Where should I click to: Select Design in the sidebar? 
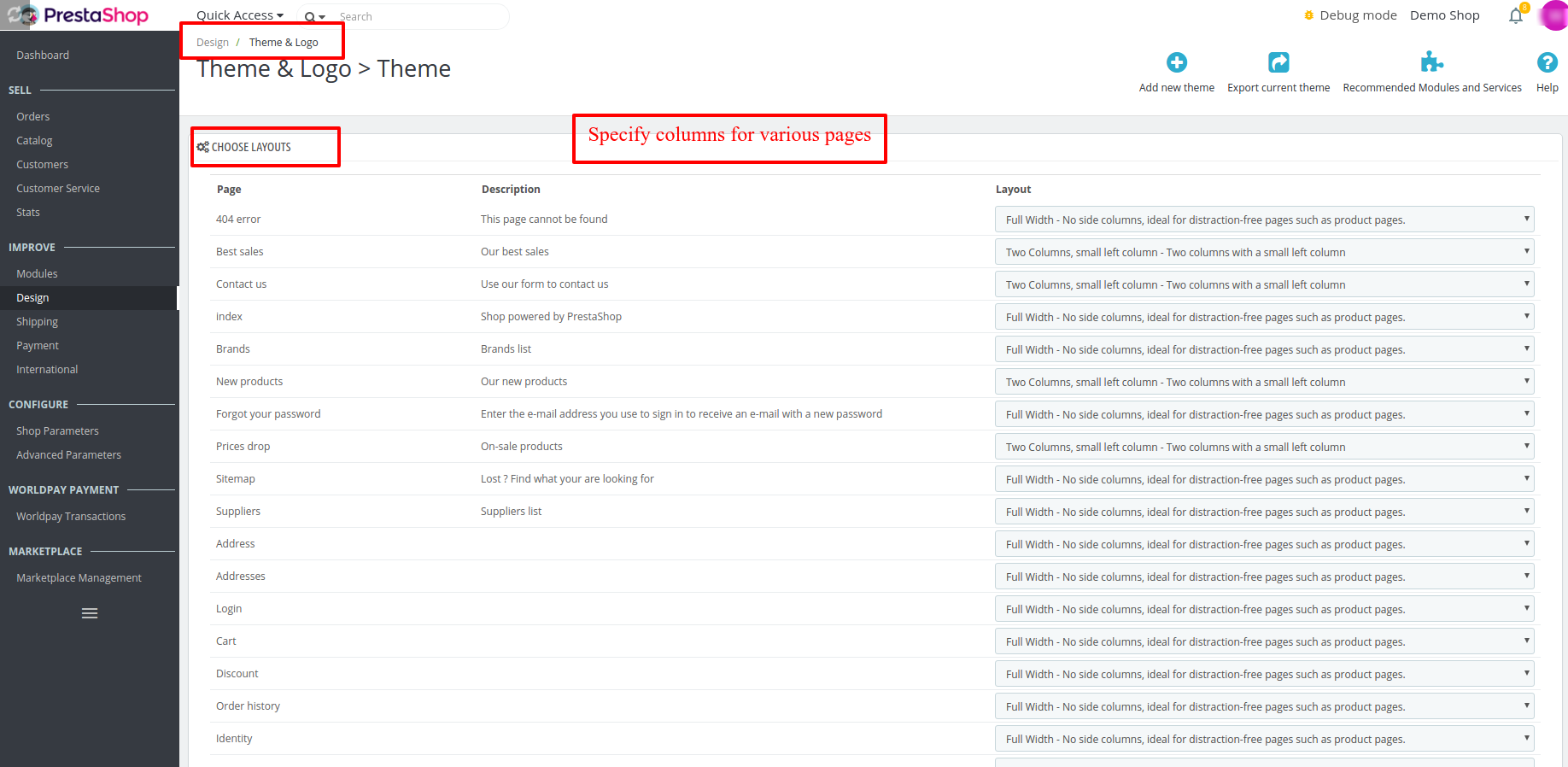click(32, 297)
